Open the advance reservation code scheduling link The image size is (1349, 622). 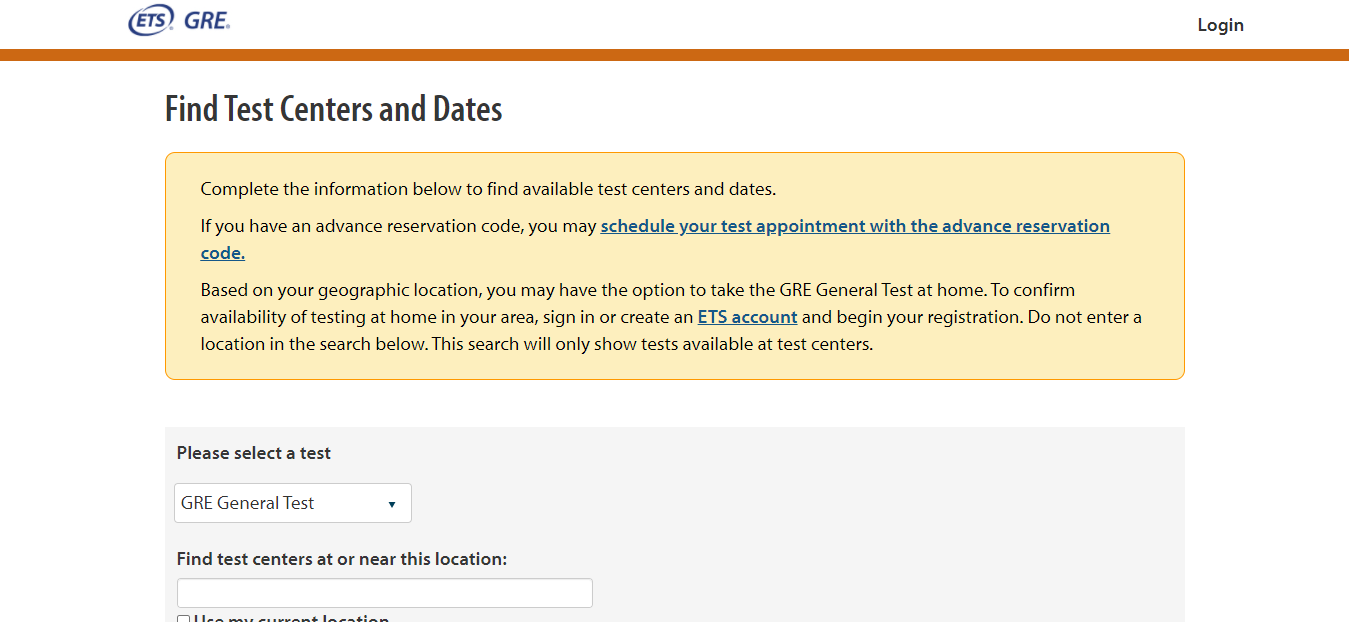854,226
